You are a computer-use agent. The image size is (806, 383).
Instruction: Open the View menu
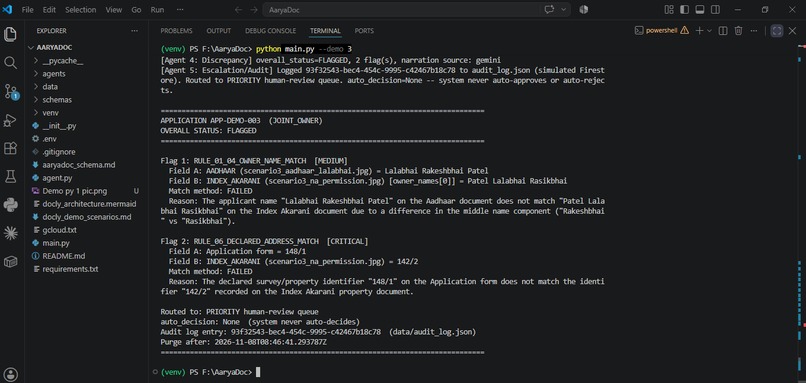click(114, 10)
